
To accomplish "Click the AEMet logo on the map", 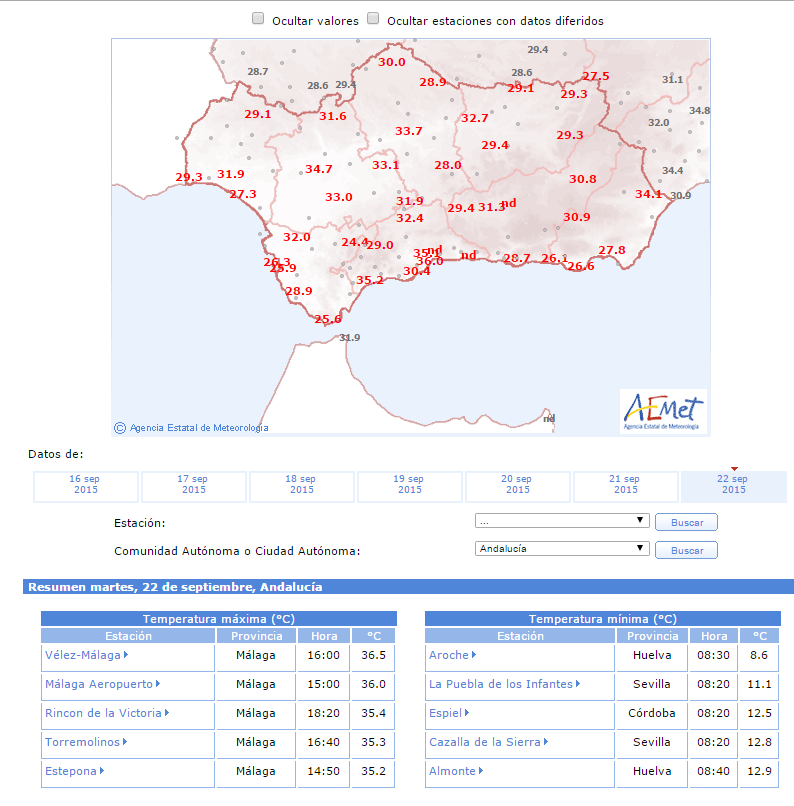I will [x=663, y=411].
